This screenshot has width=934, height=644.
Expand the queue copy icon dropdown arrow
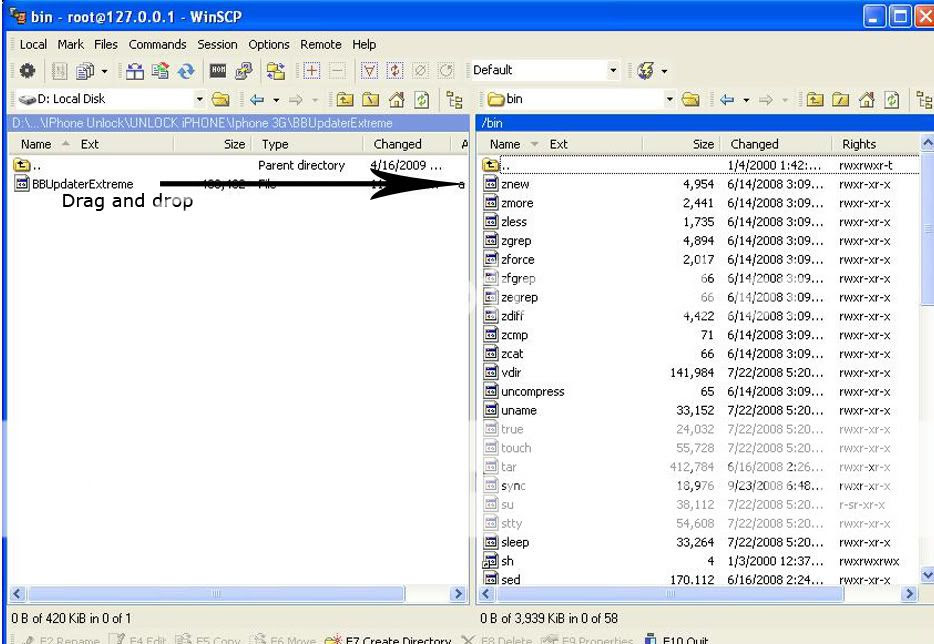point(104,71)
